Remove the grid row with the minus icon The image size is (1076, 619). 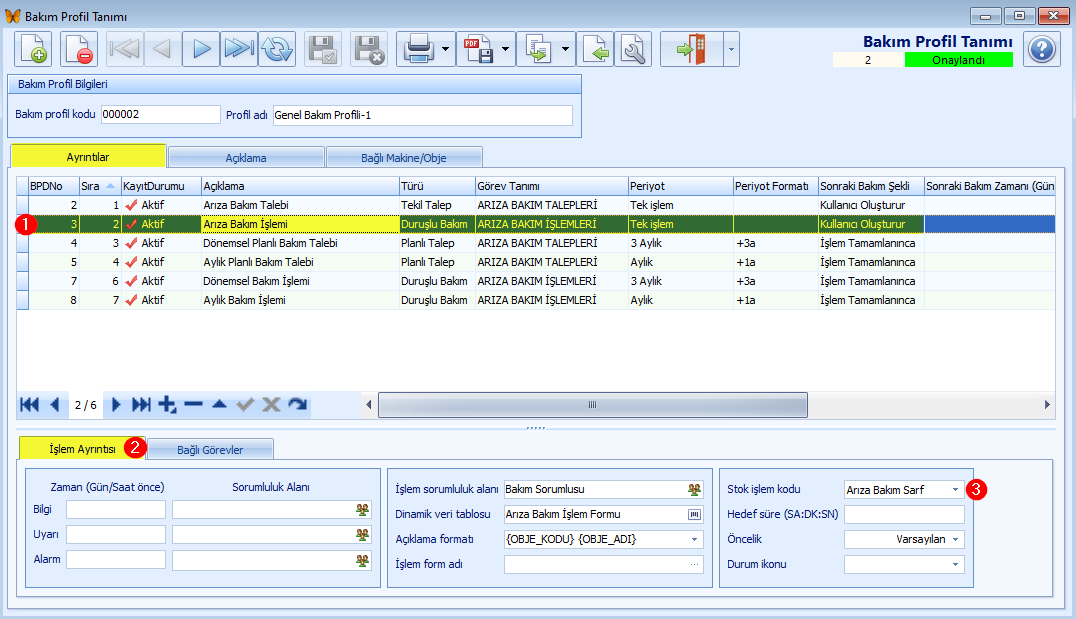[x=194, y=405]
